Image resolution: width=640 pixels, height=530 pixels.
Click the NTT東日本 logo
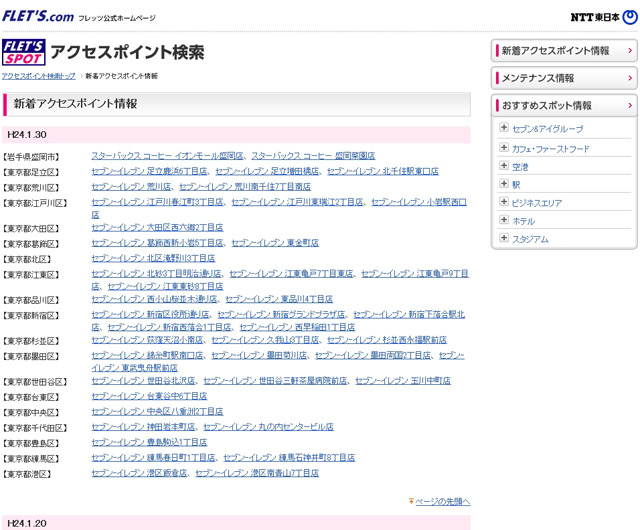pyautogui.click(x=604, y=17)
